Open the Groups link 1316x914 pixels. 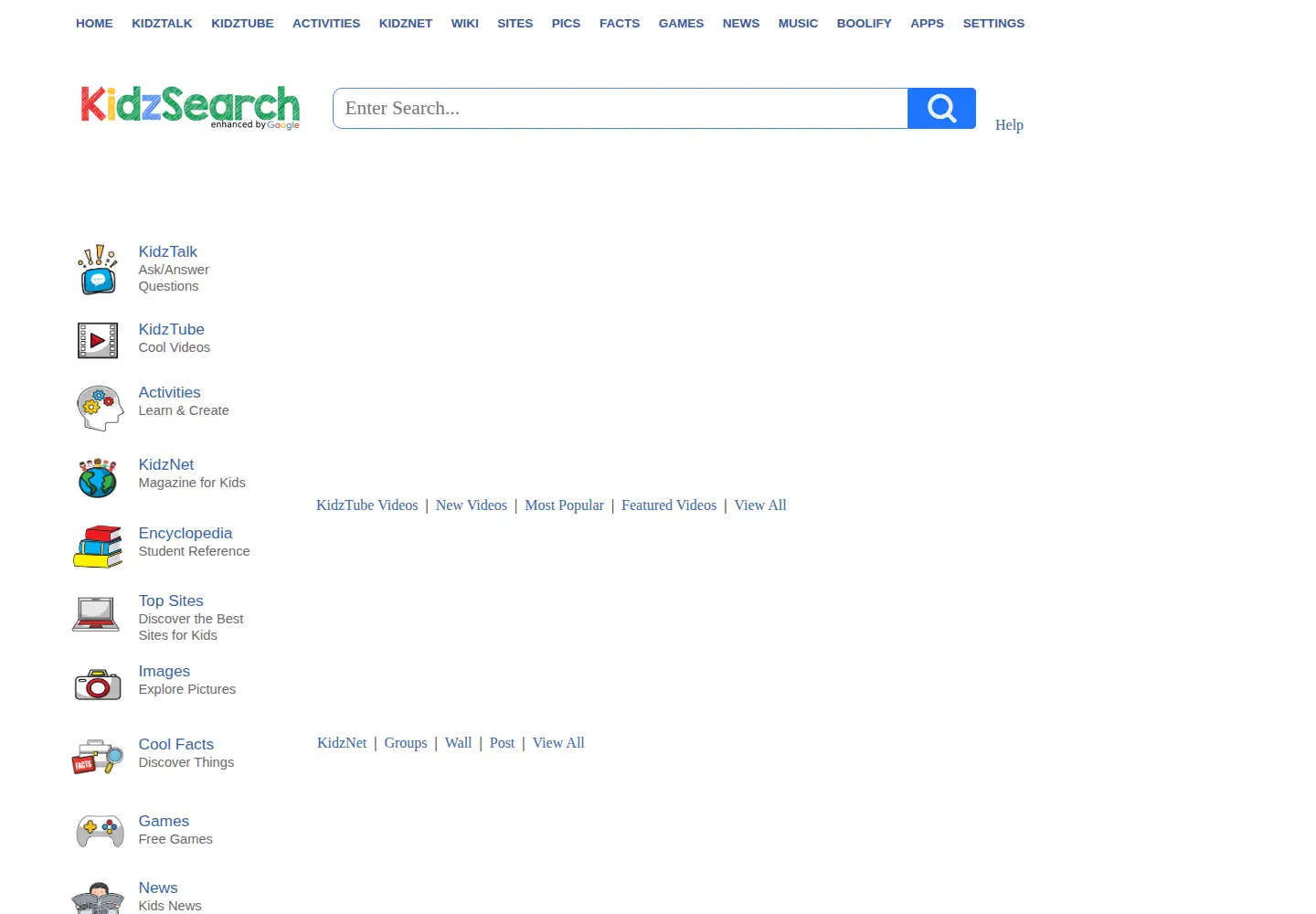tap(405, 743)
